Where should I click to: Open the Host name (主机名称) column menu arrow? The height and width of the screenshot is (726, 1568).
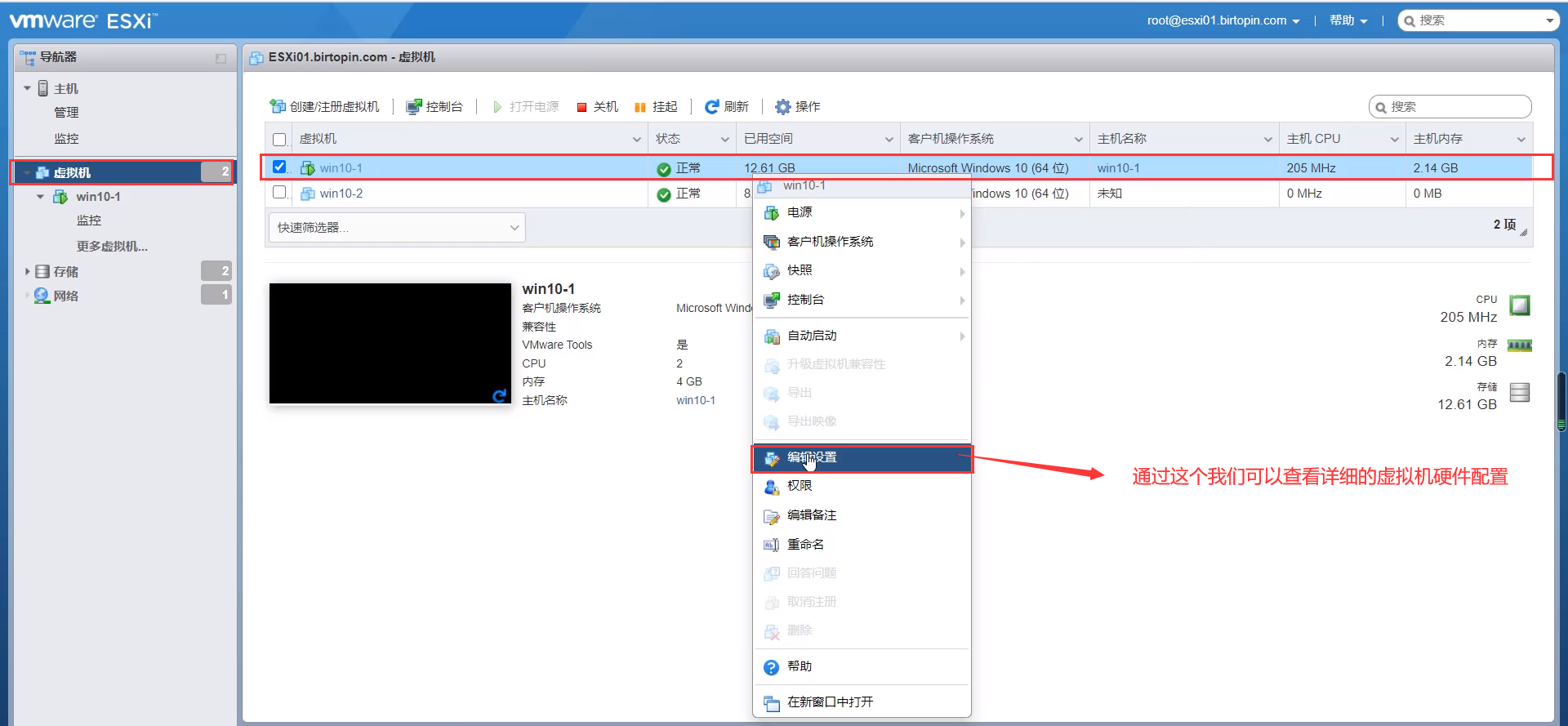(x=1268, y=140)
